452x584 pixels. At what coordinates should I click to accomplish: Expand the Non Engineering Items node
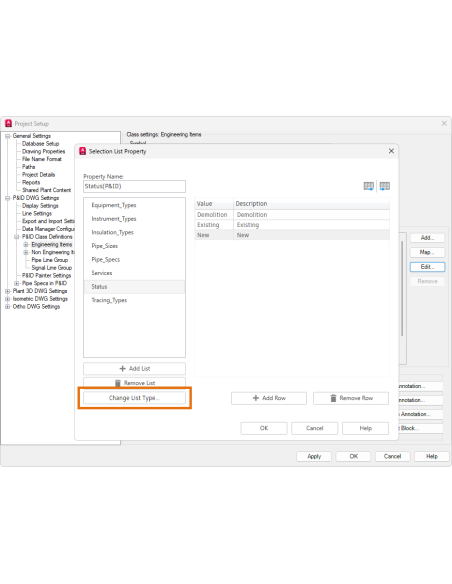tap(26, 253)
